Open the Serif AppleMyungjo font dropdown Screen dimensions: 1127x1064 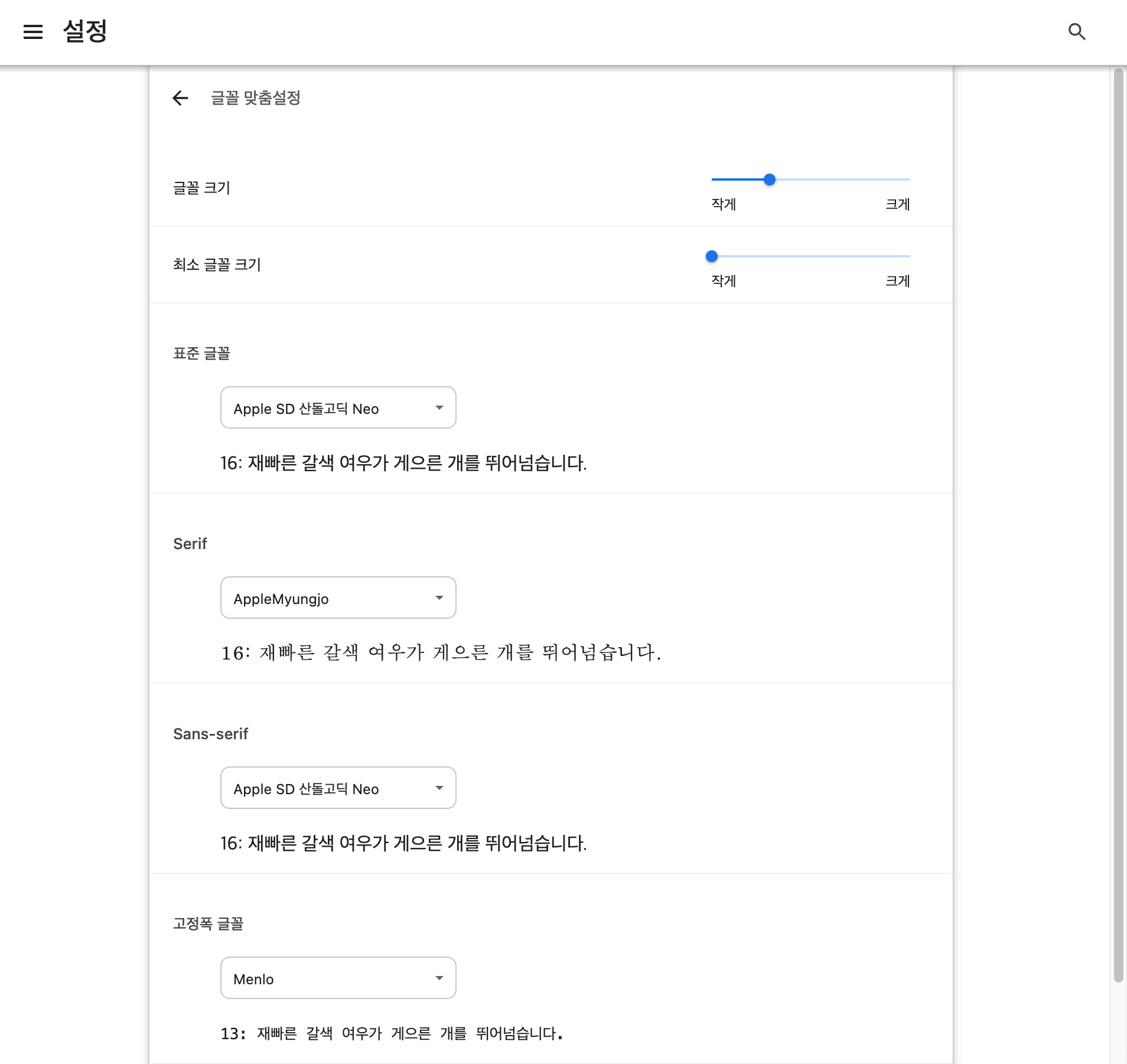(338, 598)
